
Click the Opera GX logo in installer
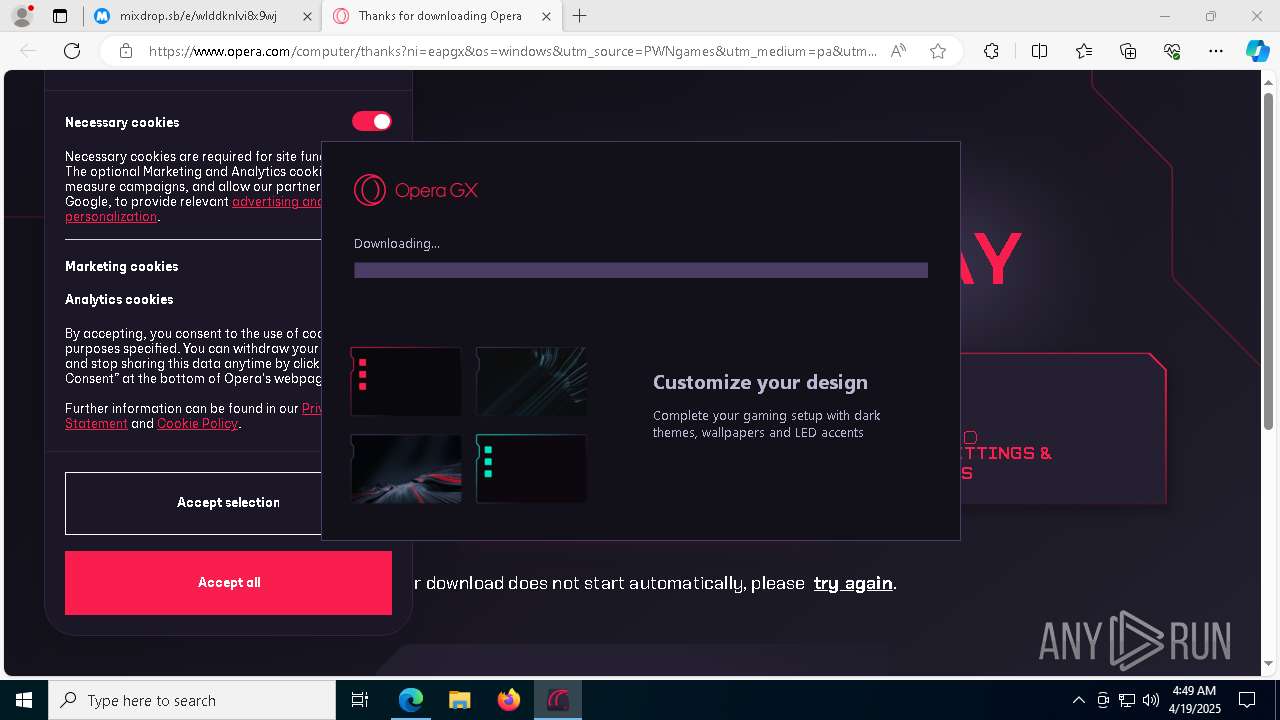point(416,190)
